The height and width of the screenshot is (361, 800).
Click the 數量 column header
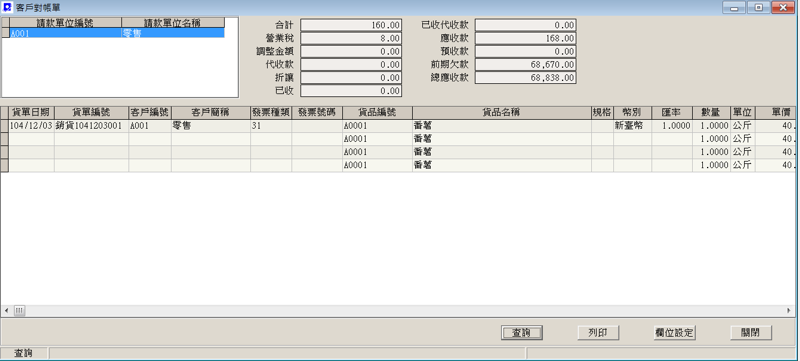(711, 113)
